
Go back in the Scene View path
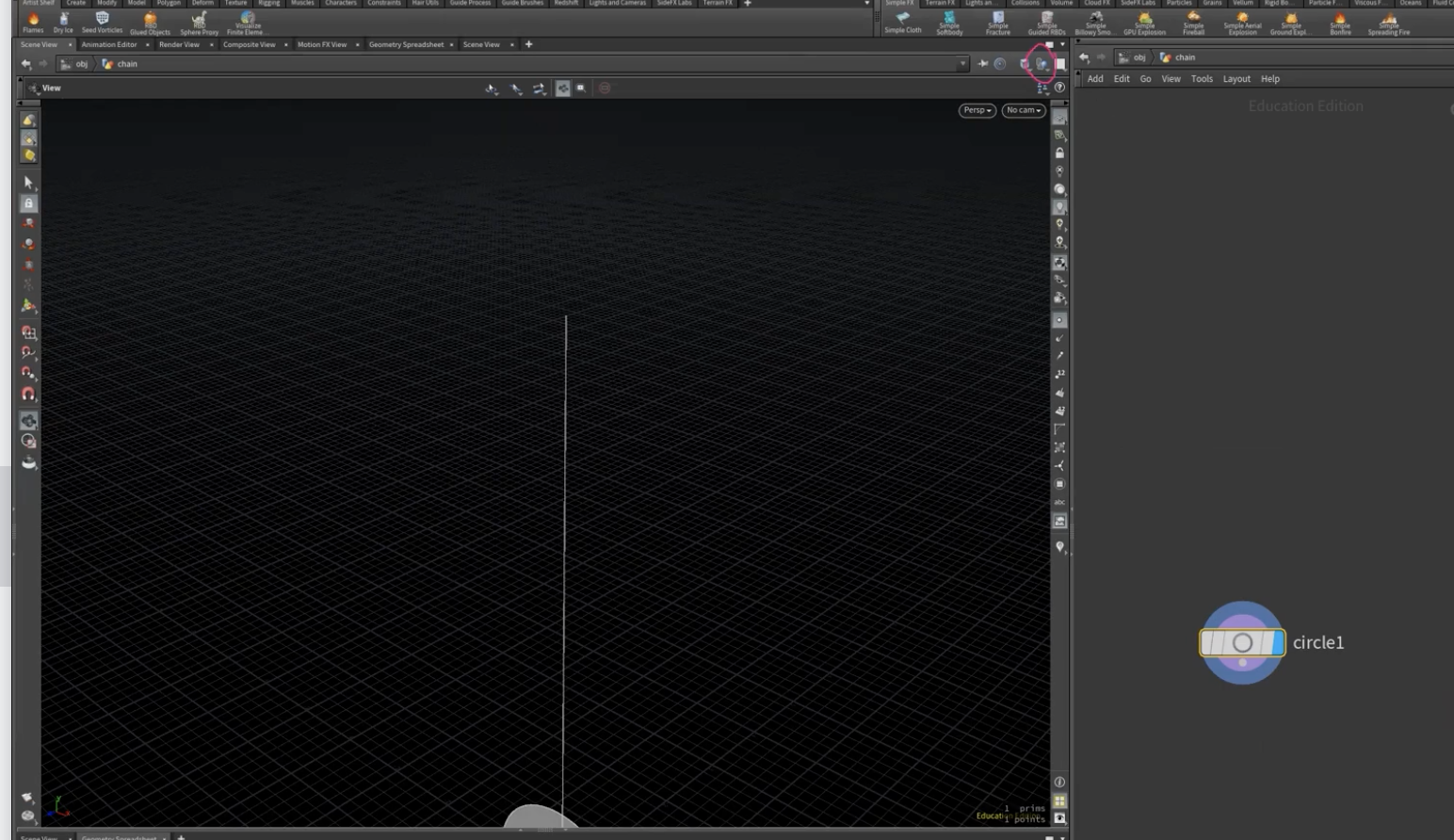click(25, 64)
